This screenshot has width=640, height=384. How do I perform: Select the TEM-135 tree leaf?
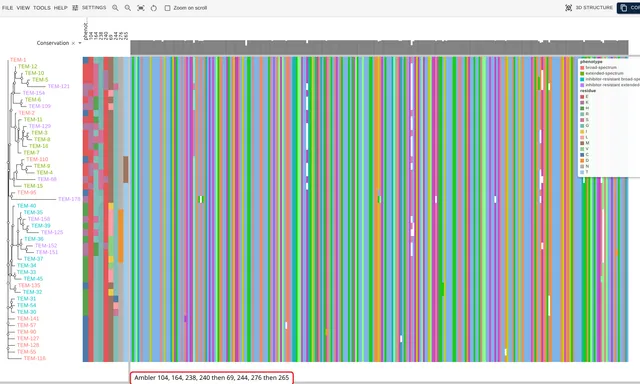point(29,285)
